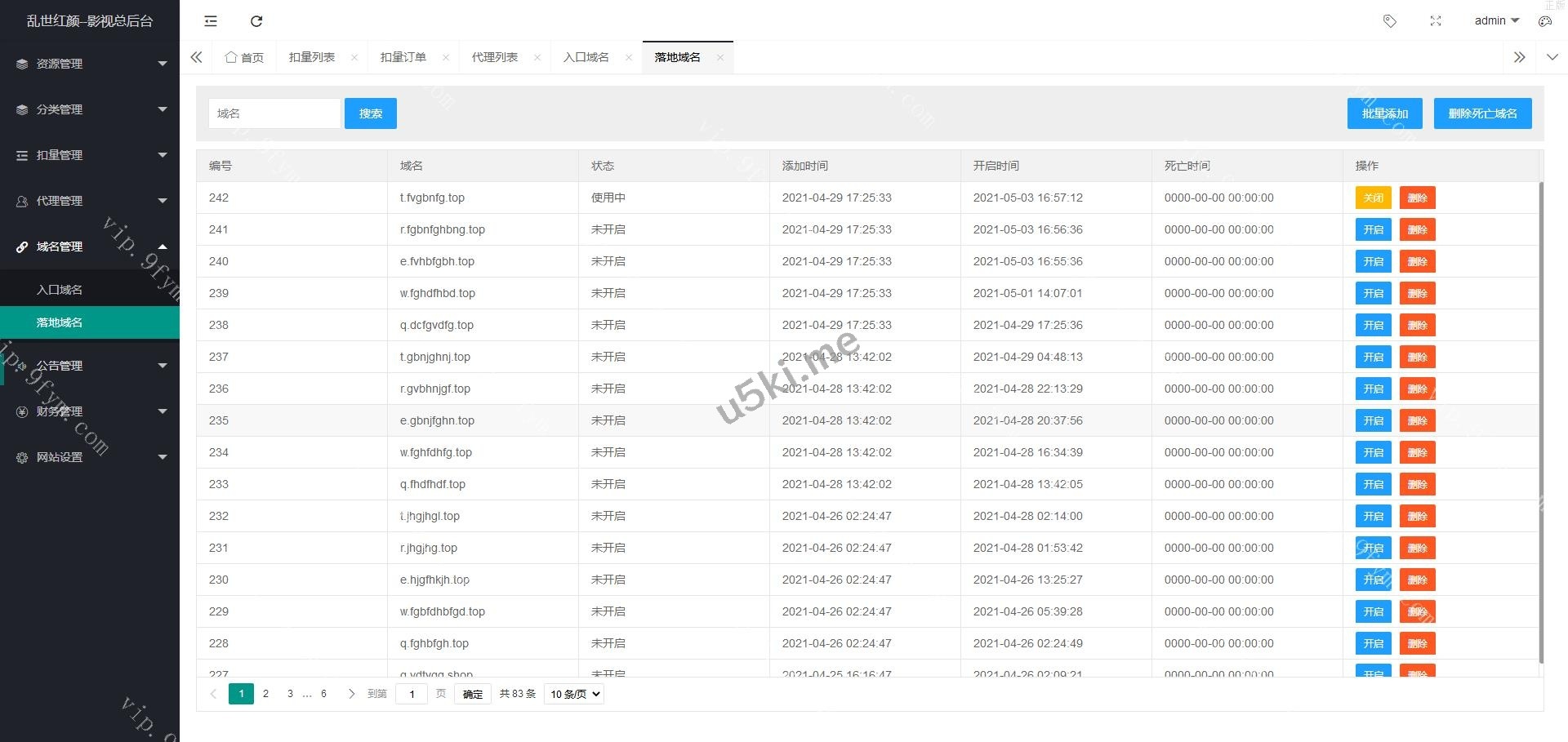Screen dimensions: 1568x742
Task: Click the tag icon in the header
Action: pyautogui.click(x=1389, y=21)
